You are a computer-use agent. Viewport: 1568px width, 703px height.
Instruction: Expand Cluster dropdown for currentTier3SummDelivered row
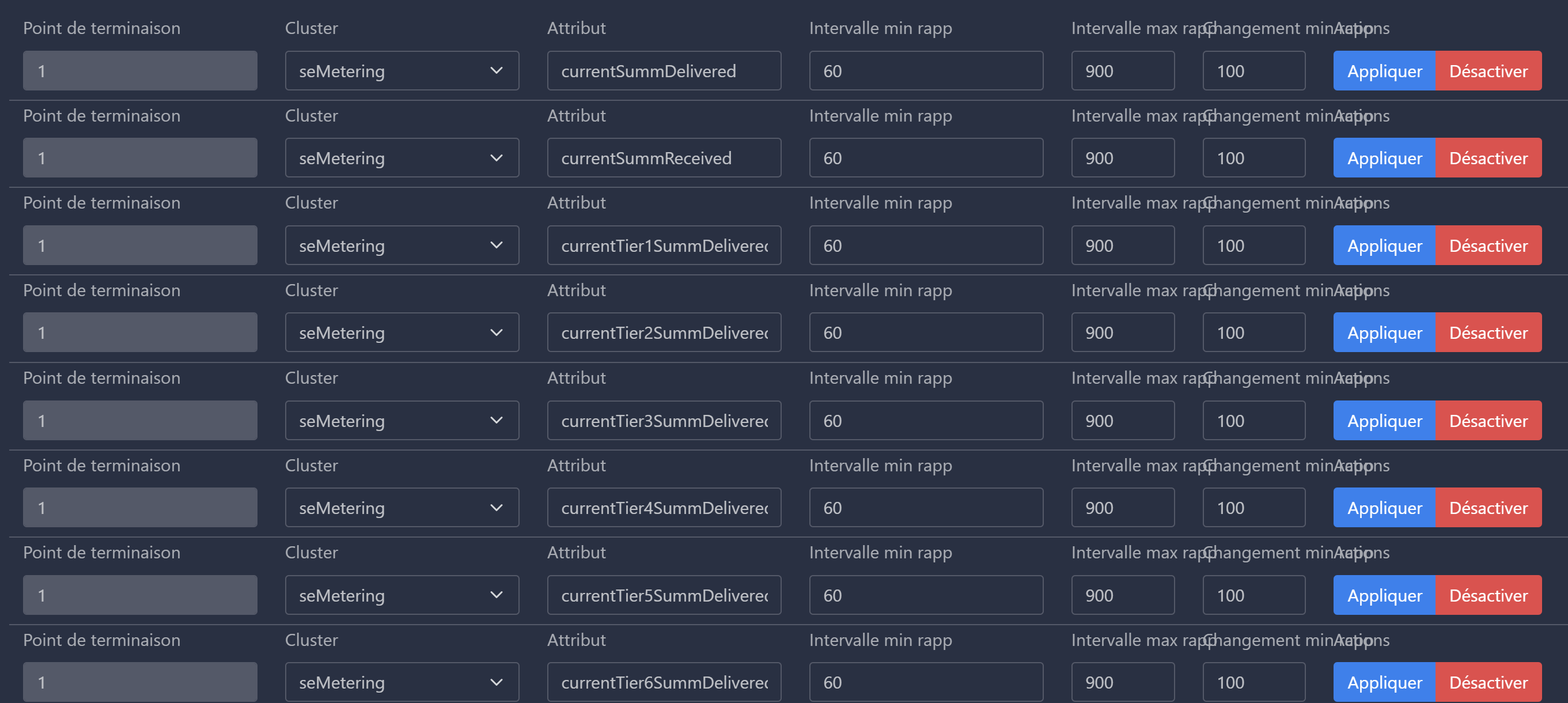point(402,420)
